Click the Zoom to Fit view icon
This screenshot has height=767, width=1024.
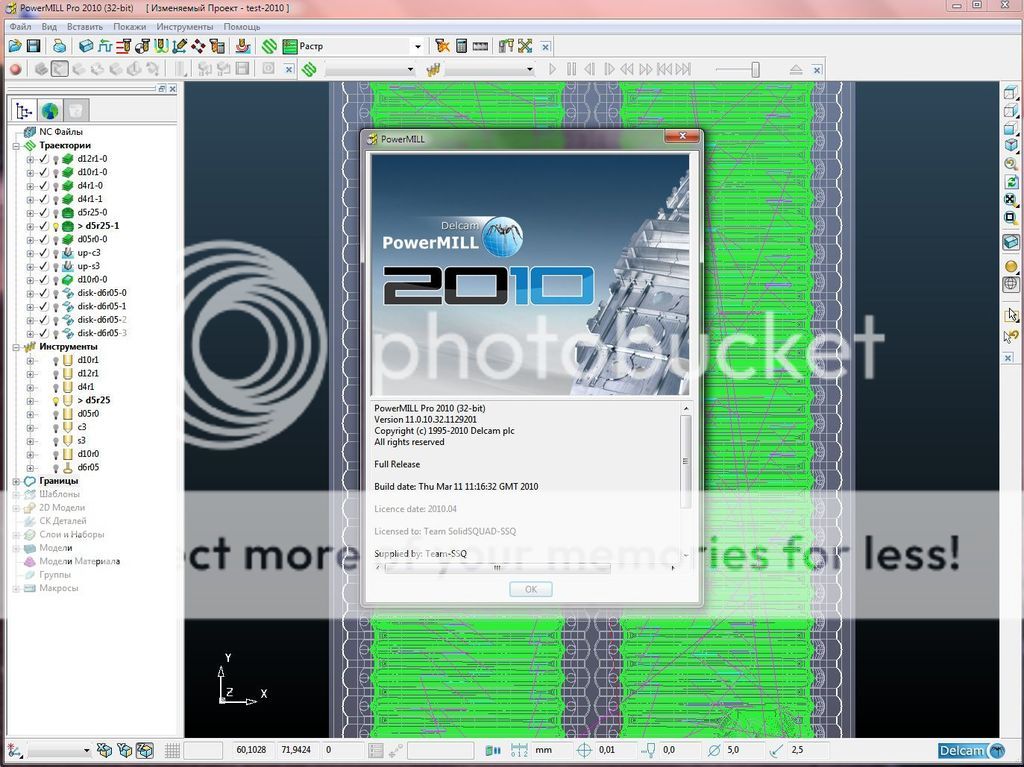pos(1010,198)
